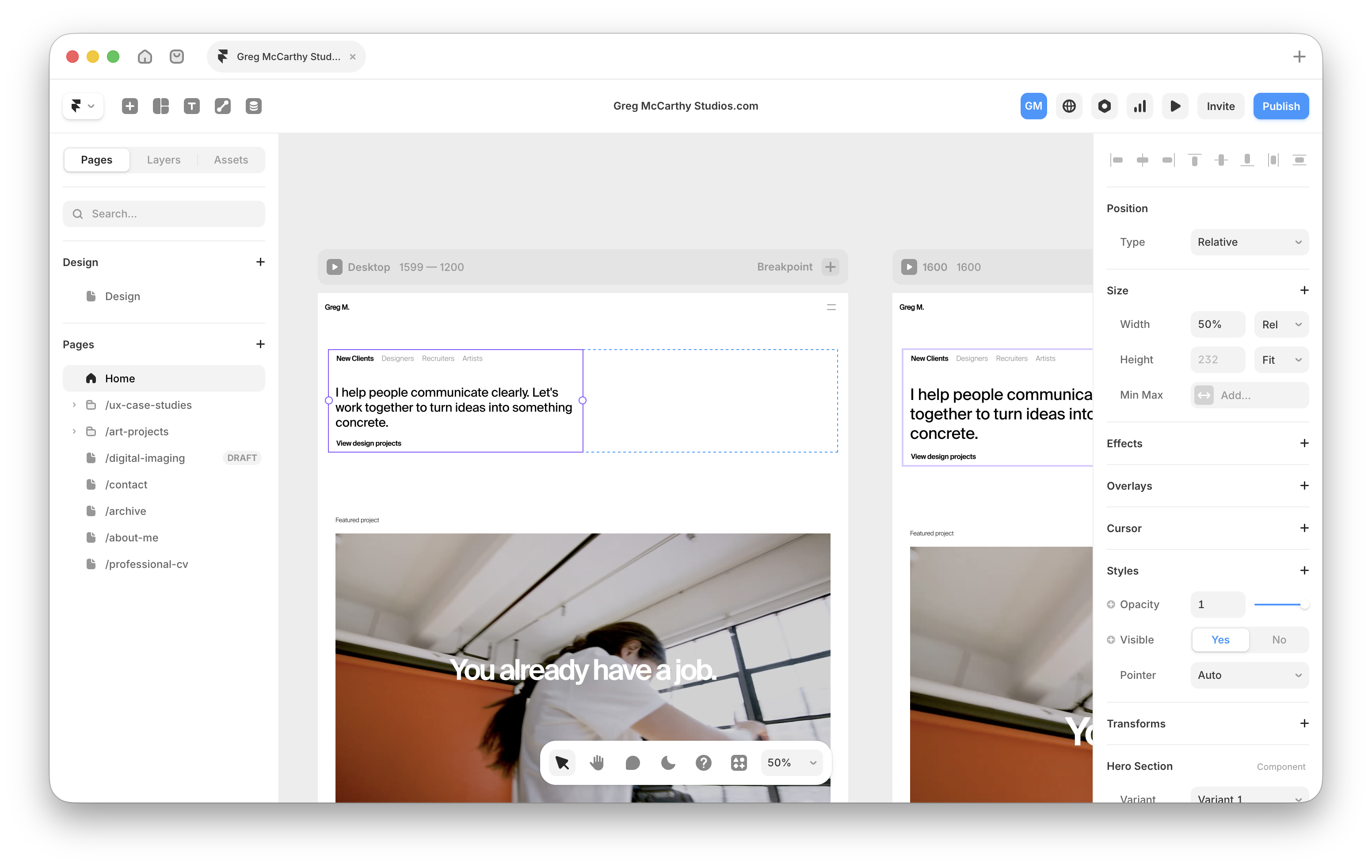1372x868 pixels.
Task: Click the Artists tab in Desktop hero
Action: 473,358
